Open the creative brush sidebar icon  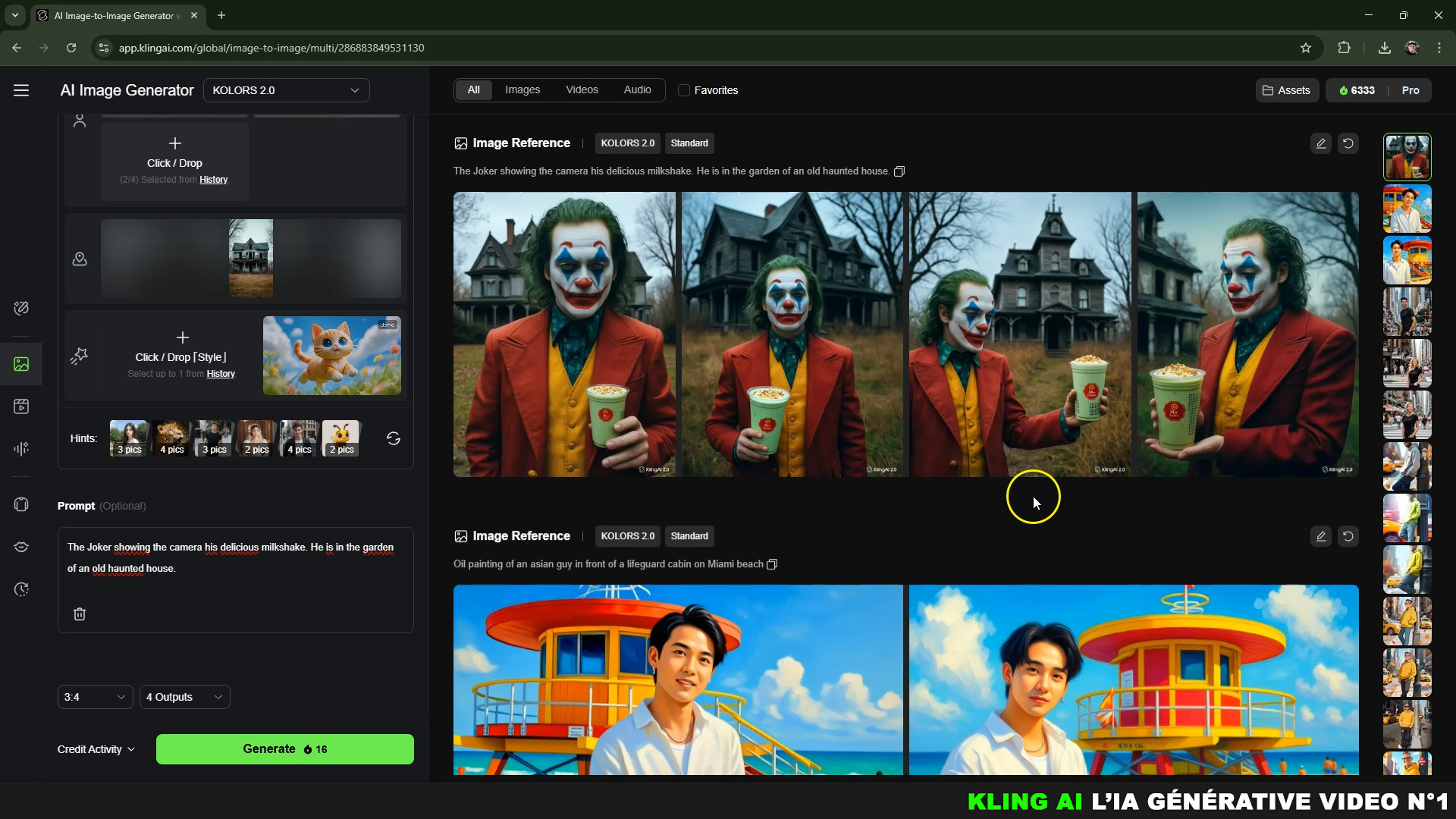pos(21,308)
